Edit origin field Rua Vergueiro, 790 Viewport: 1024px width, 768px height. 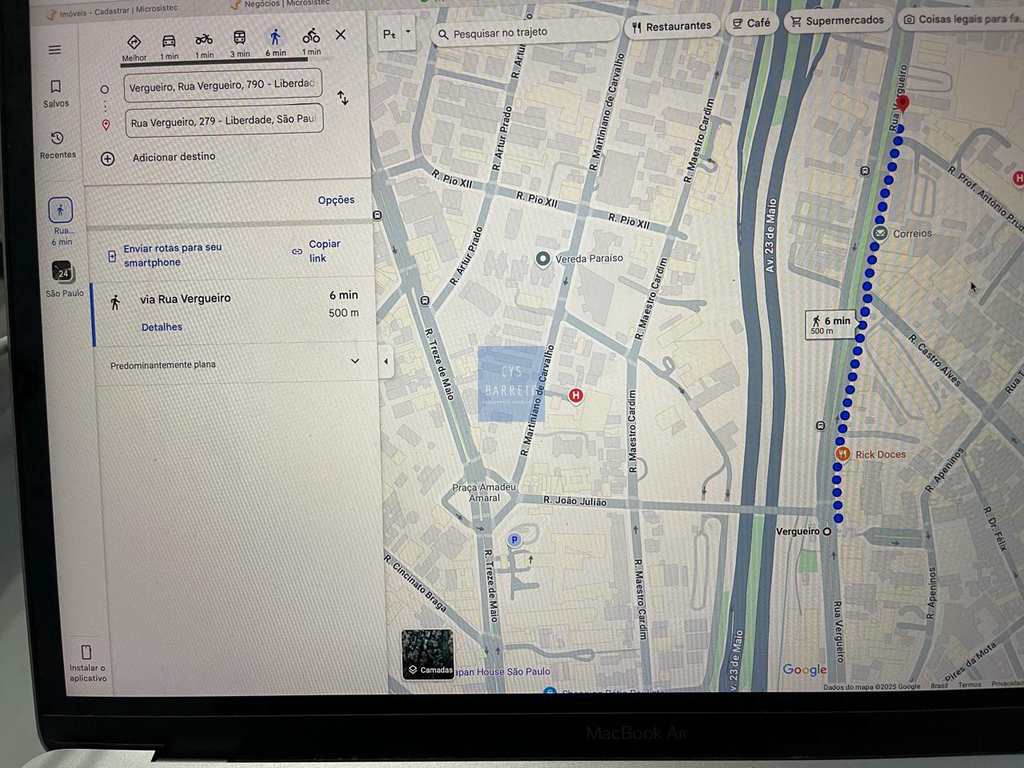223,85
